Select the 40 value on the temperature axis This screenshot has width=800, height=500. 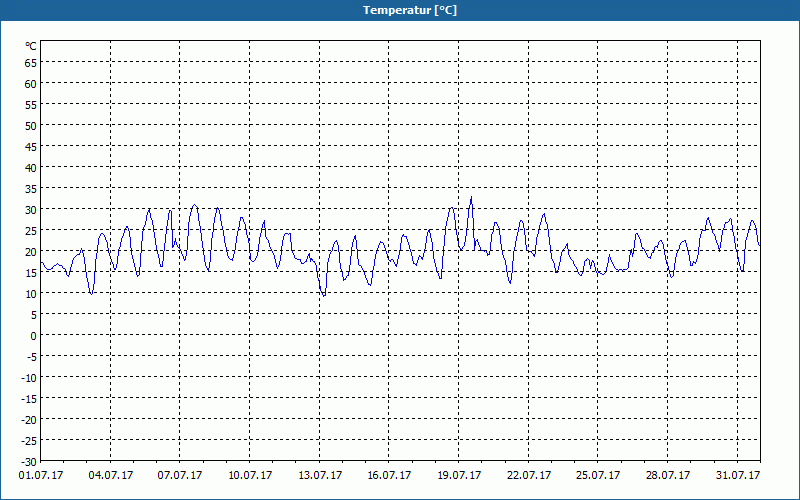click(x=31, y=168)
